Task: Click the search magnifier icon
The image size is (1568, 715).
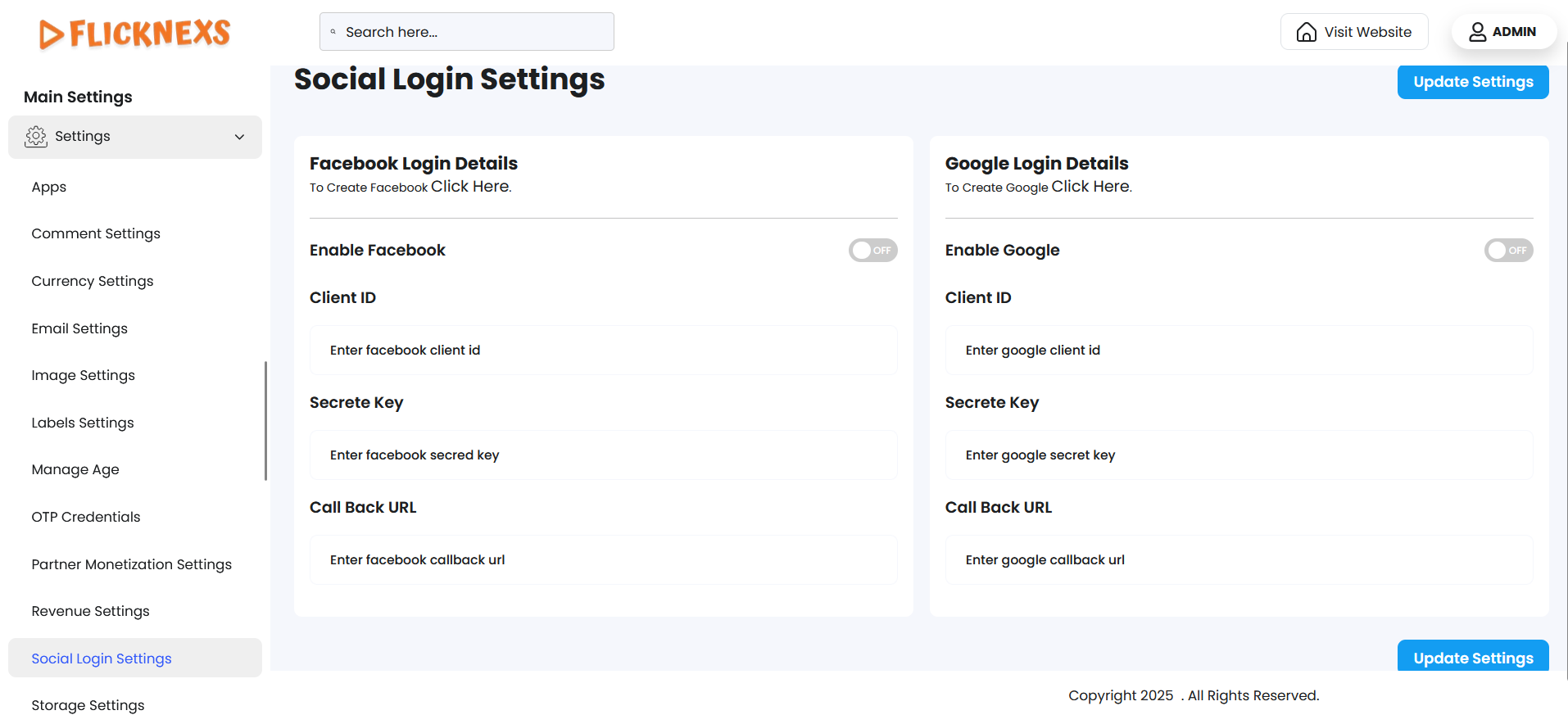Action: tap(333, 32)
